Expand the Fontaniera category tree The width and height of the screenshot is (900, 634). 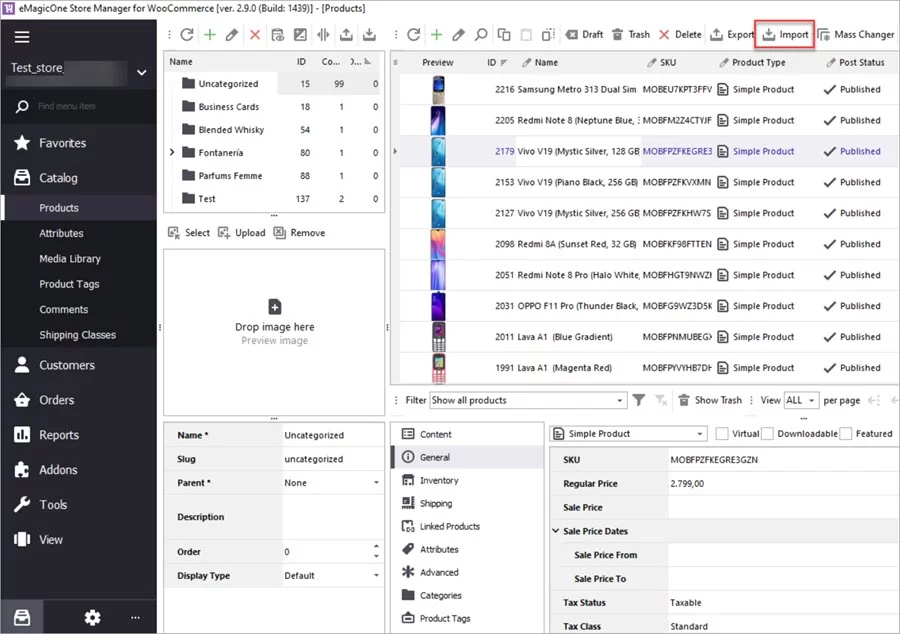(173, 152)
